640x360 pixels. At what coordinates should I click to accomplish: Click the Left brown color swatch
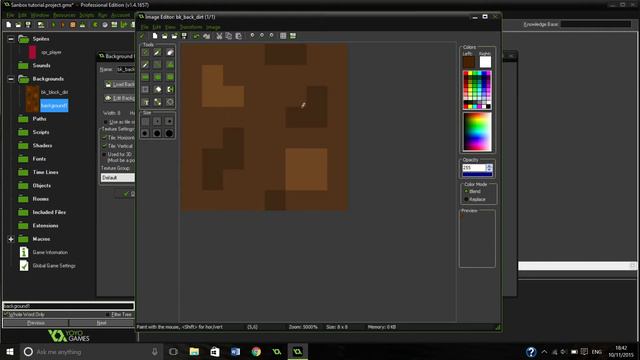coord(469,62)
